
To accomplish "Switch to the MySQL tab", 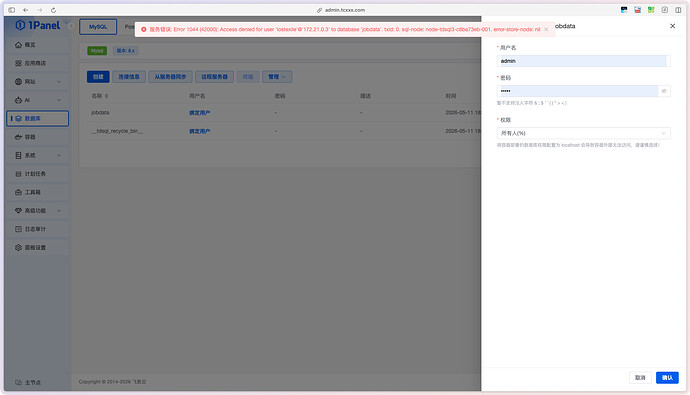I will (98, 27).
